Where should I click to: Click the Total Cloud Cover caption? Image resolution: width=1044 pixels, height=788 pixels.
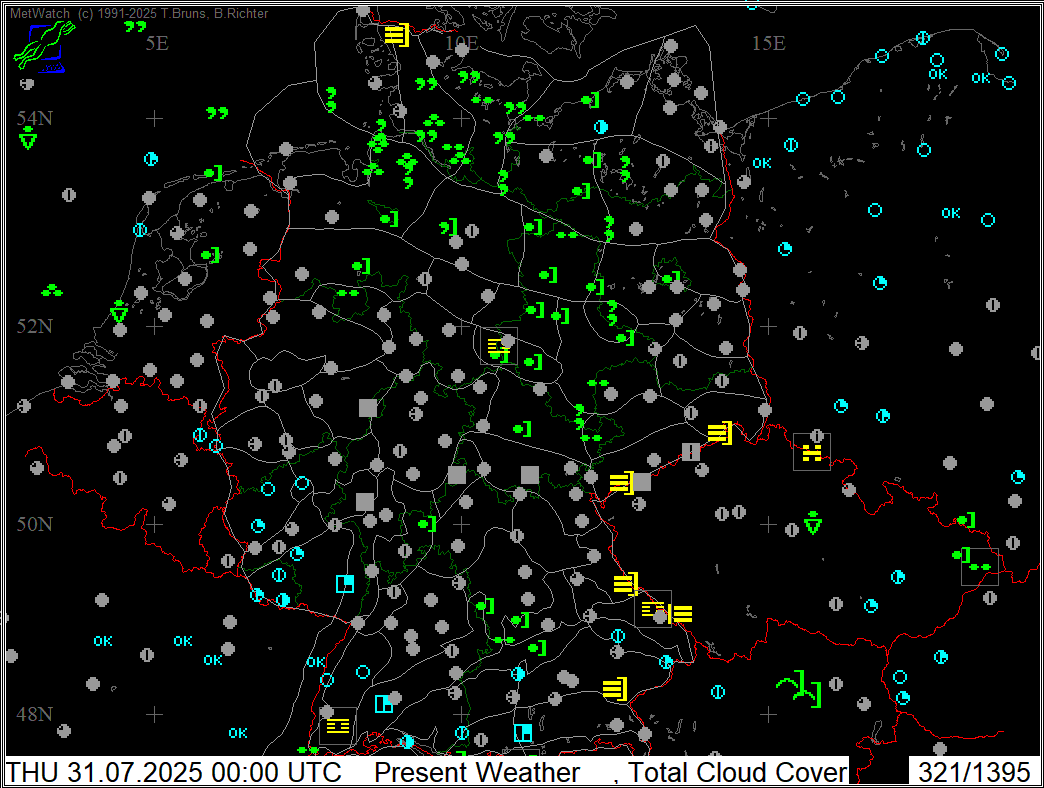coord(738,773)
